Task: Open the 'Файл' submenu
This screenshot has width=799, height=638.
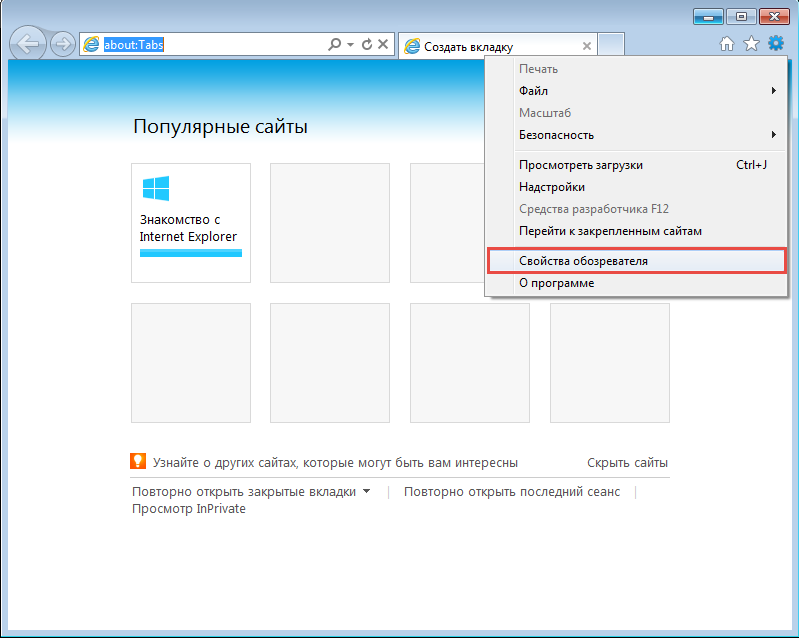Action: pos(636,91)
